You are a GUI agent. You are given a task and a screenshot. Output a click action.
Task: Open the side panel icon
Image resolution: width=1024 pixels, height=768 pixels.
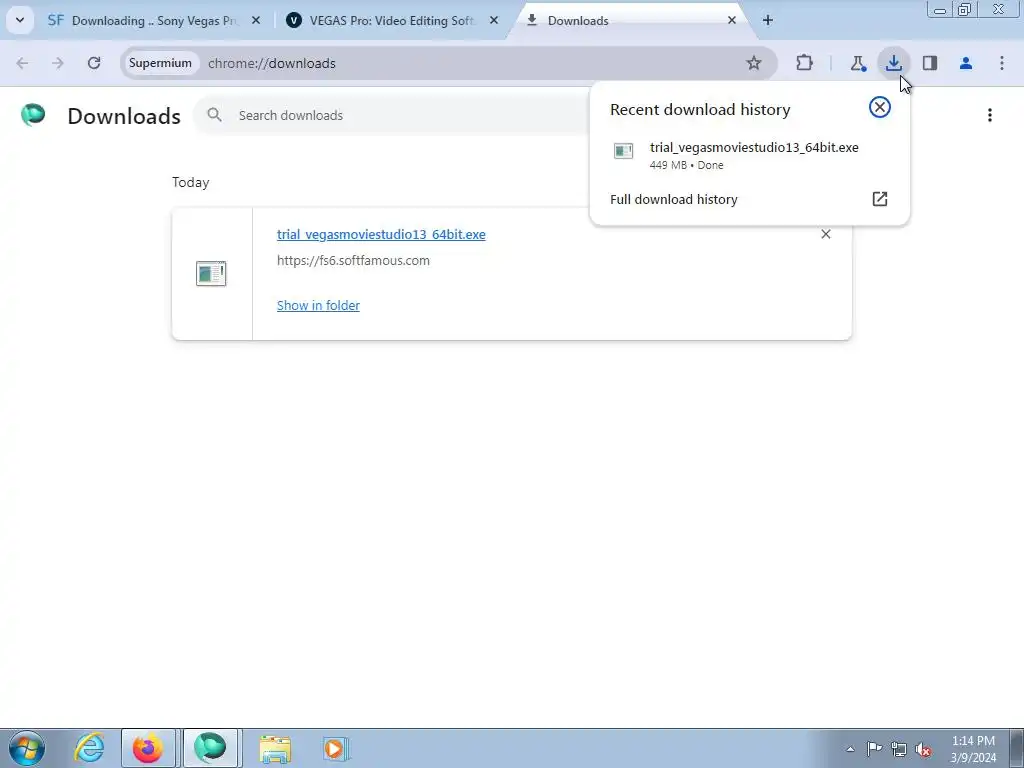(x=930, y=63)
